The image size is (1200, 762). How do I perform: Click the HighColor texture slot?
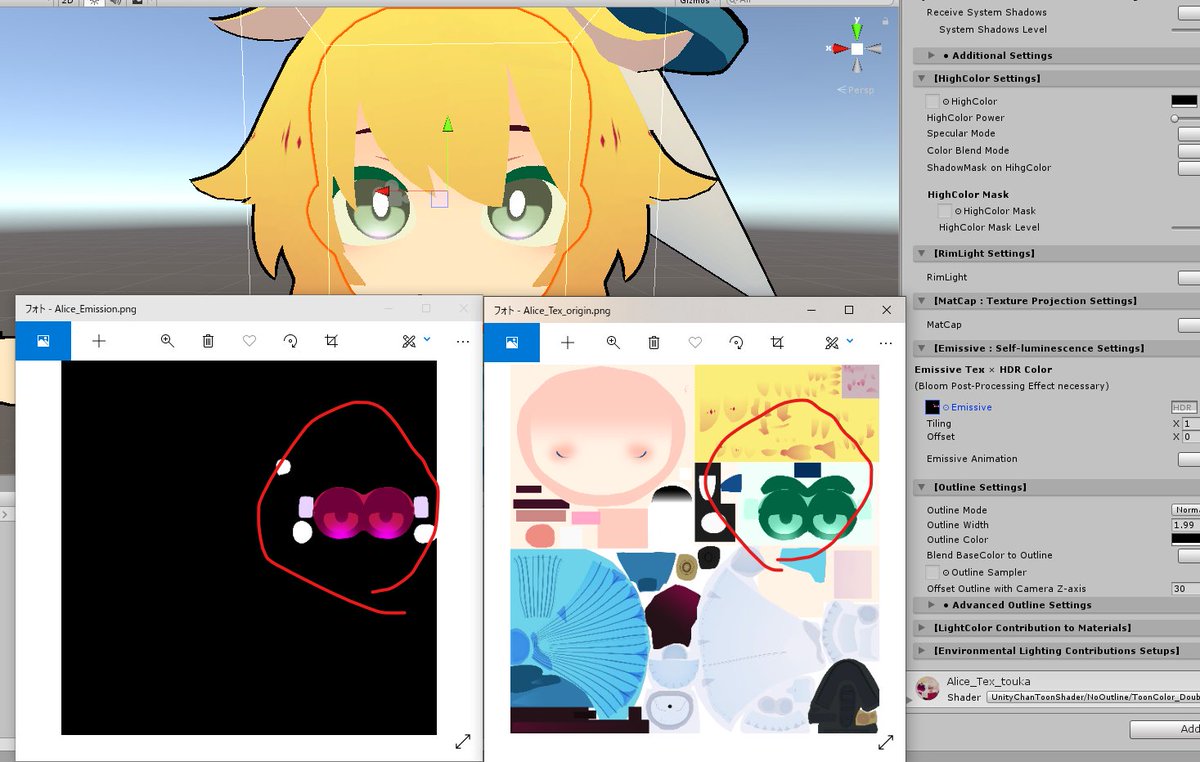click(x=932, y=101)
